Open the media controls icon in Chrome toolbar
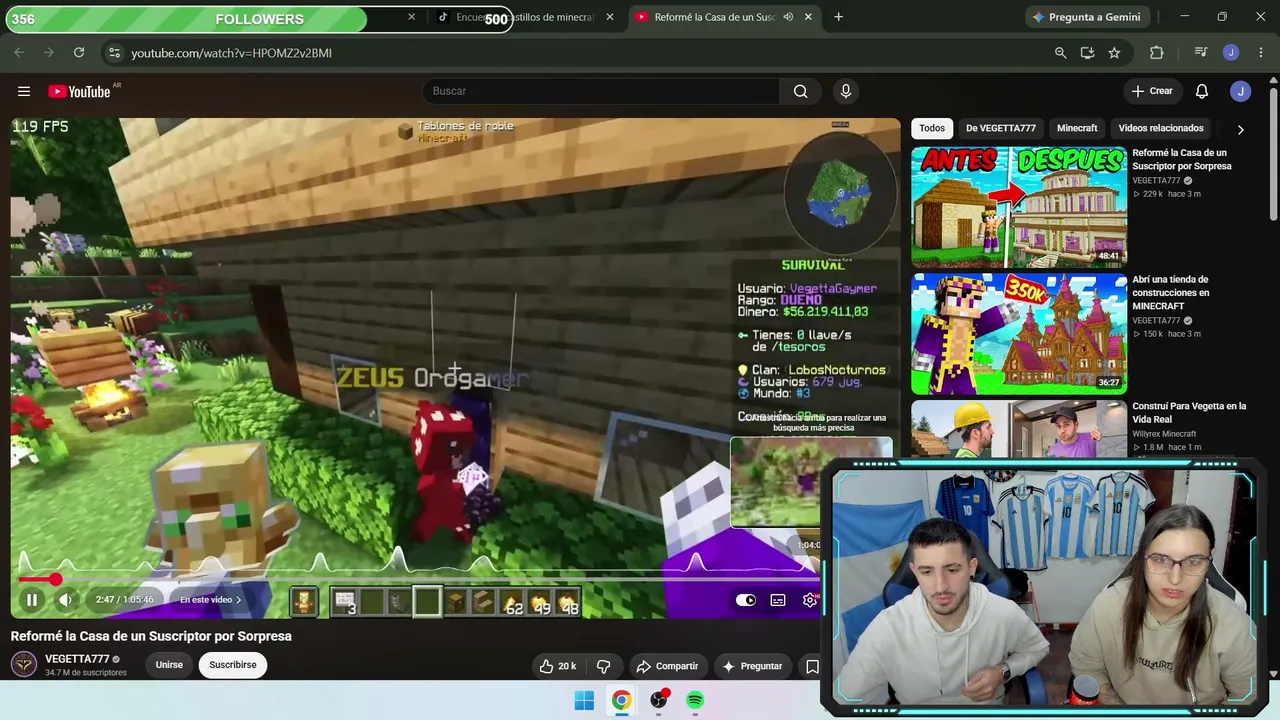 click(x=1201, y=53)
